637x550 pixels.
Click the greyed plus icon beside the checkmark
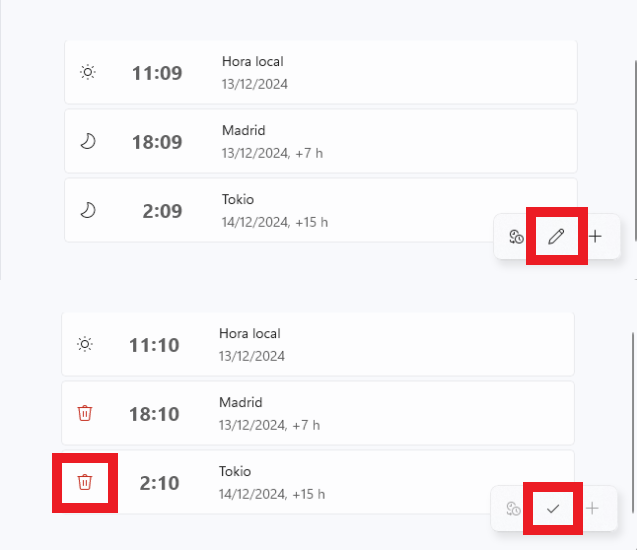[592, 508]
